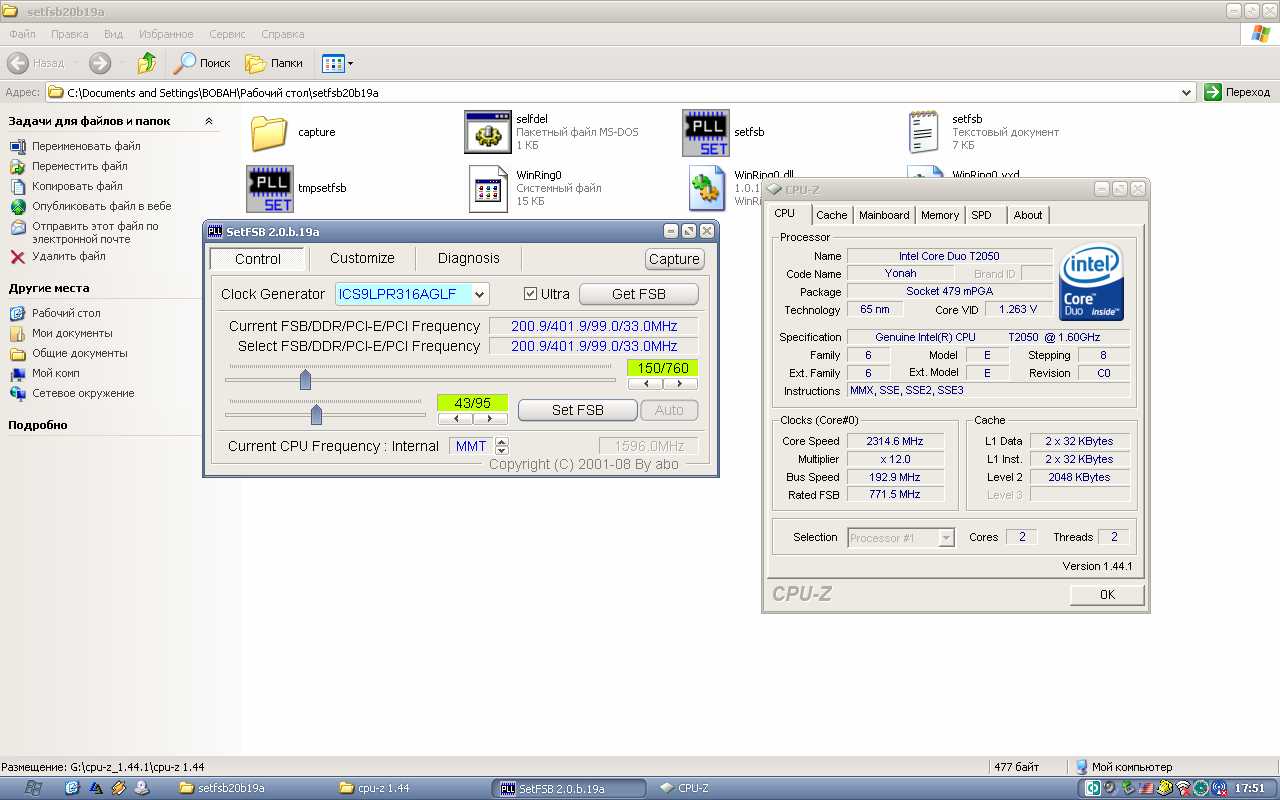Screen dimensions: 1280x800
Task: Open Сетевое окружение in Другие места
Action: pyautogui.click(x=83, y=393)
